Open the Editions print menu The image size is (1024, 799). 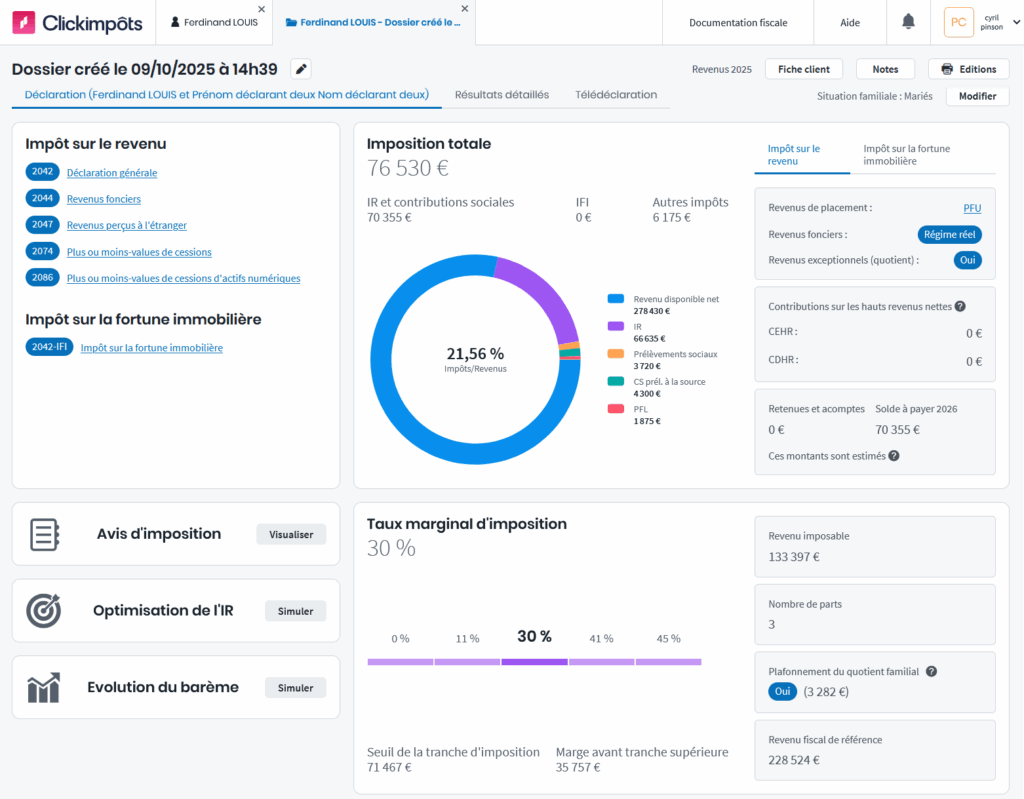(x=968, y=69)
